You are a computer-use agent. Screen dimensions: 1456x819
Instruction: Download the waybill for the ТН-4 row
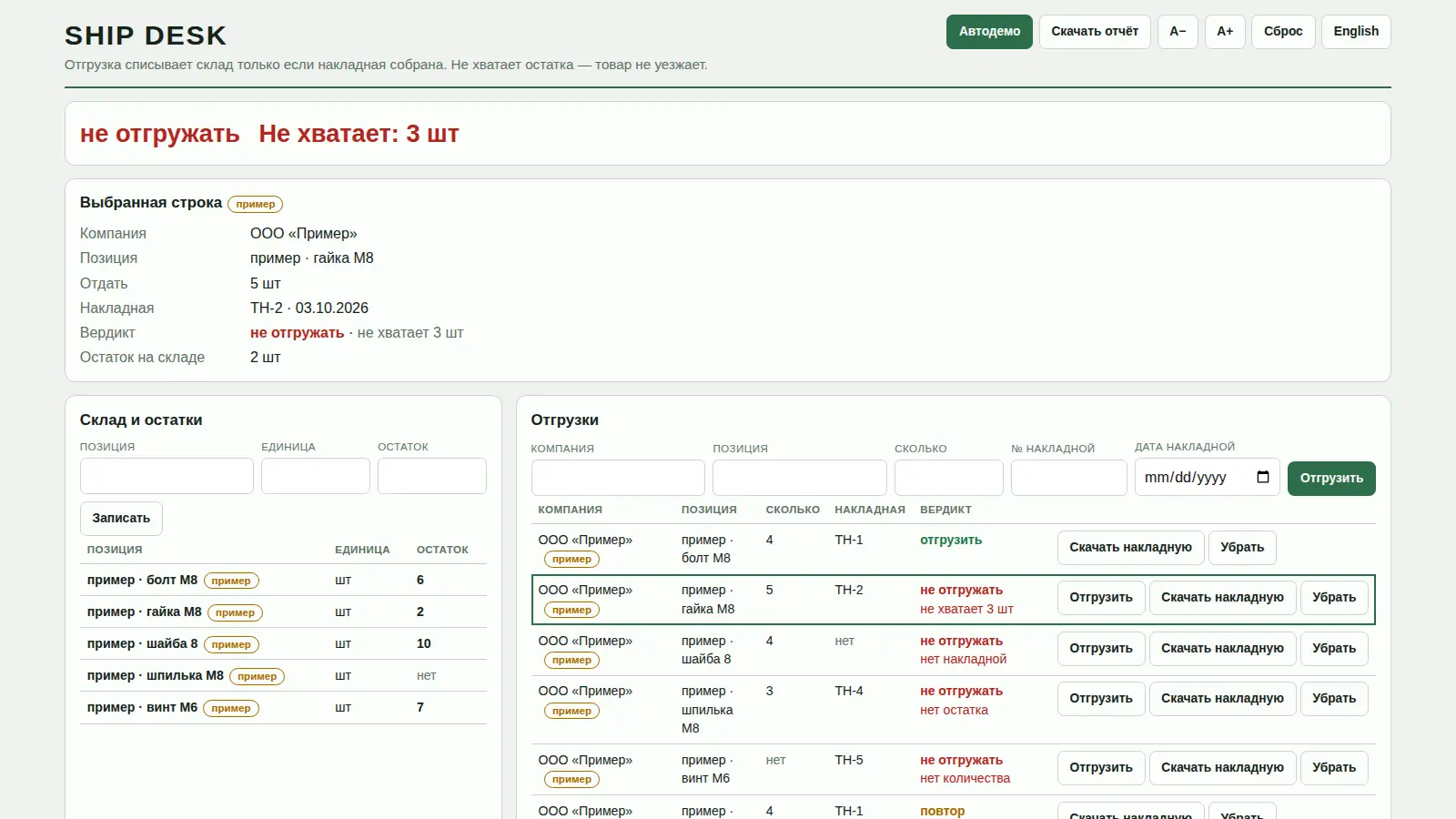(1222, 699)
